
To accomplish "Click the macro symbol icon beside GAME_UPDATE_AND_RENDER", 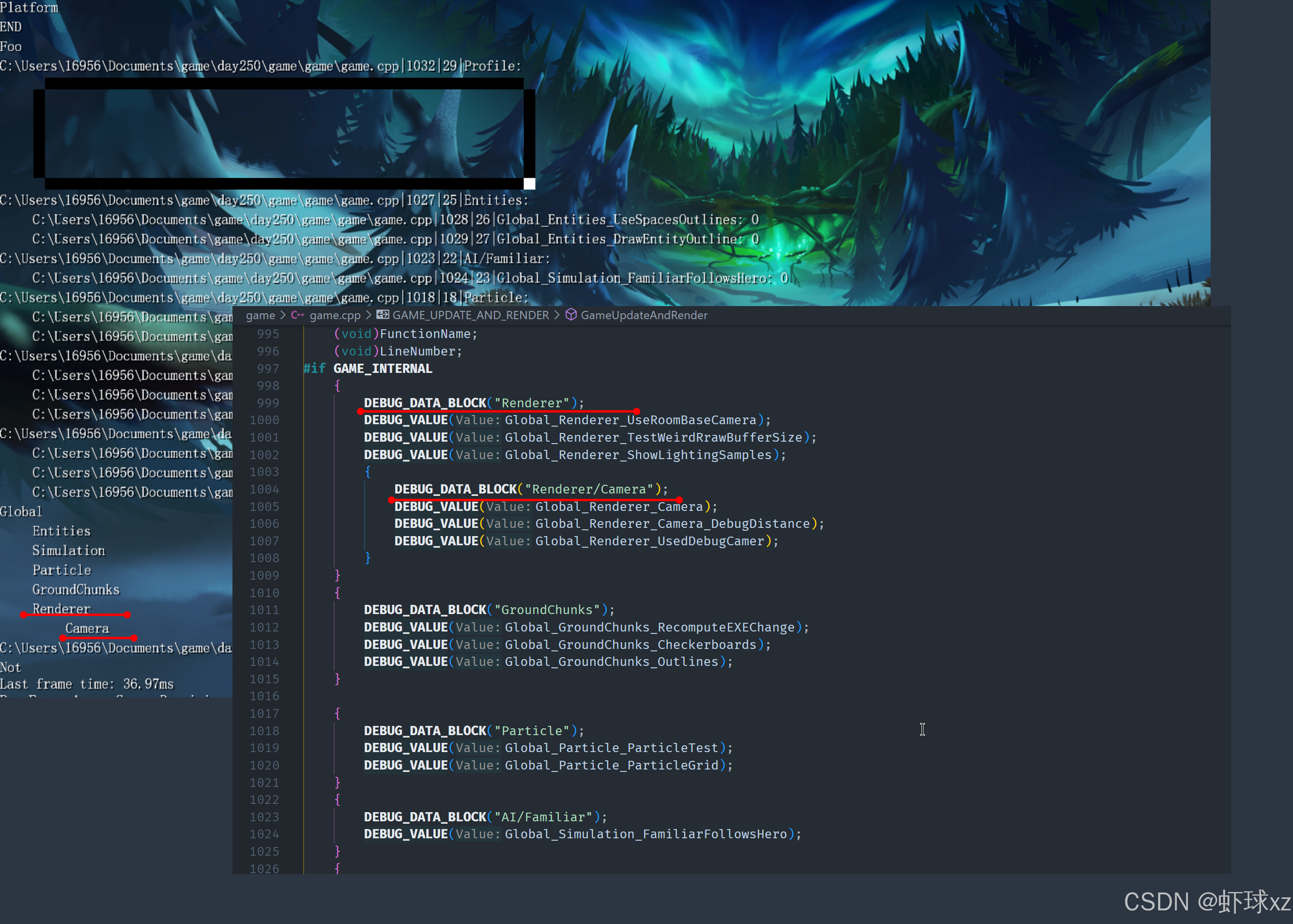I will 383,315.
